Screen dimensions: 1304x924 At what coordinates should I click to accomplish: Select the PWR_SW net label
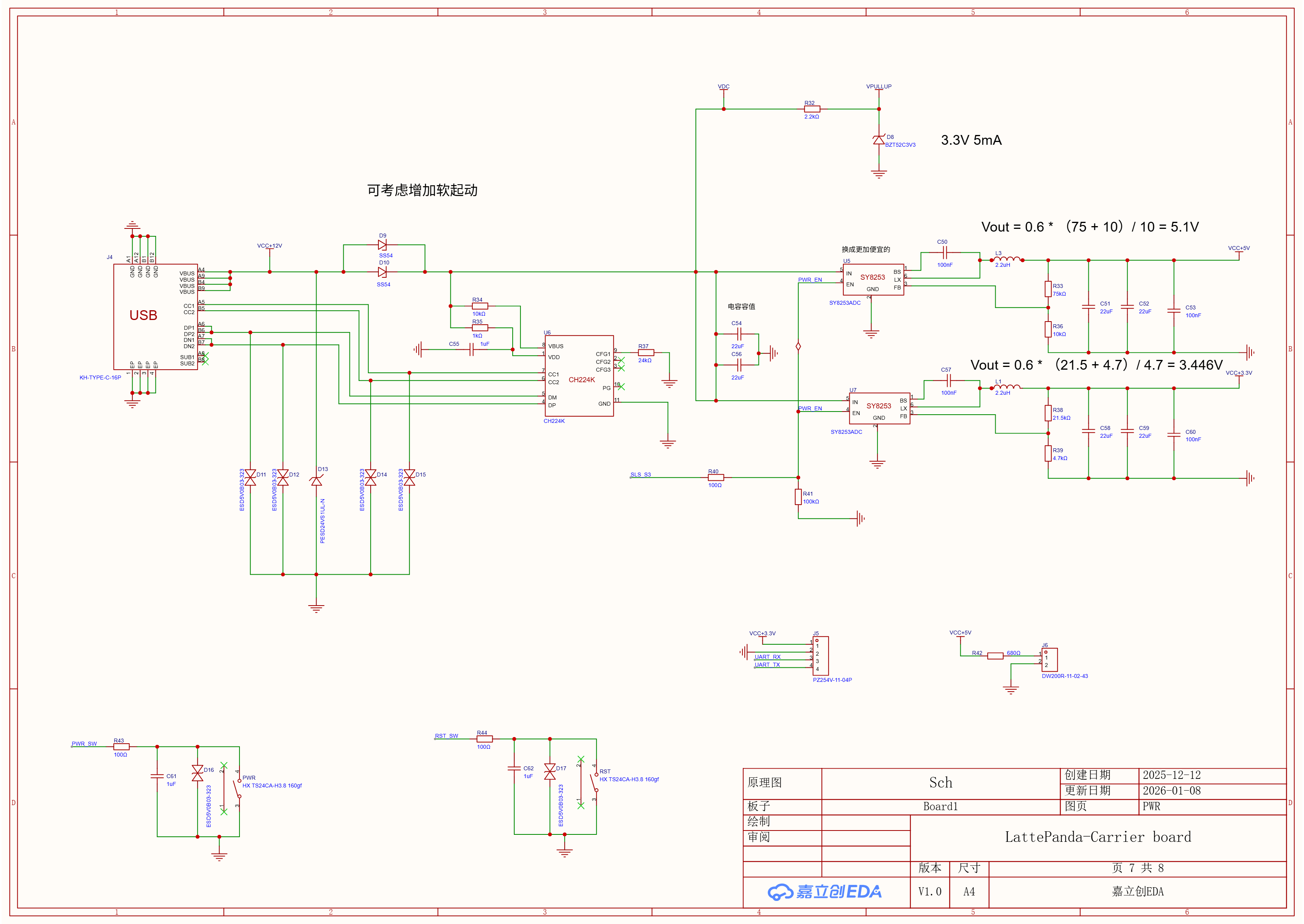click(84, 744)
